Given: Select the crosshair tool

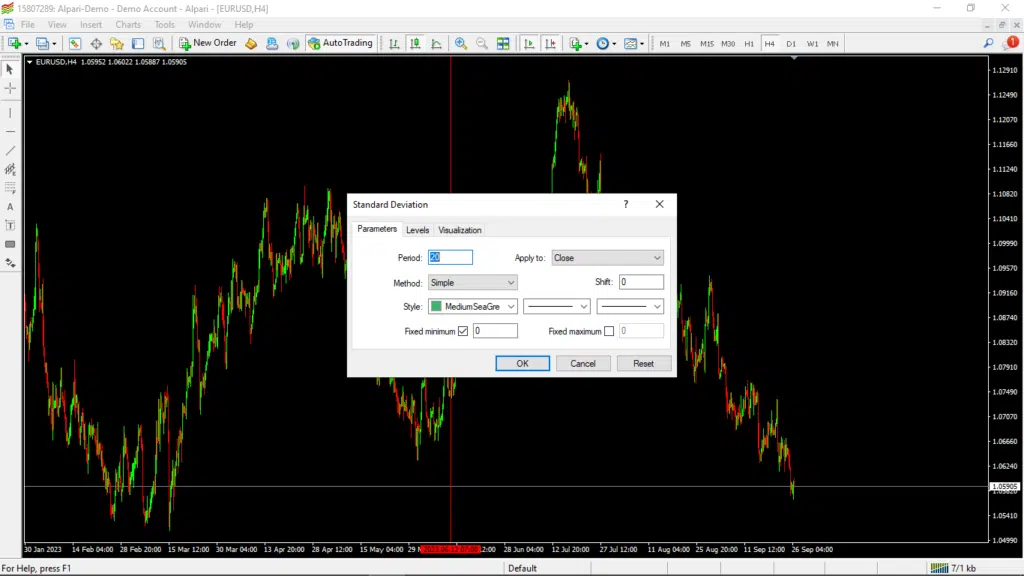Looking at the screenshot, I should point(10,88).
